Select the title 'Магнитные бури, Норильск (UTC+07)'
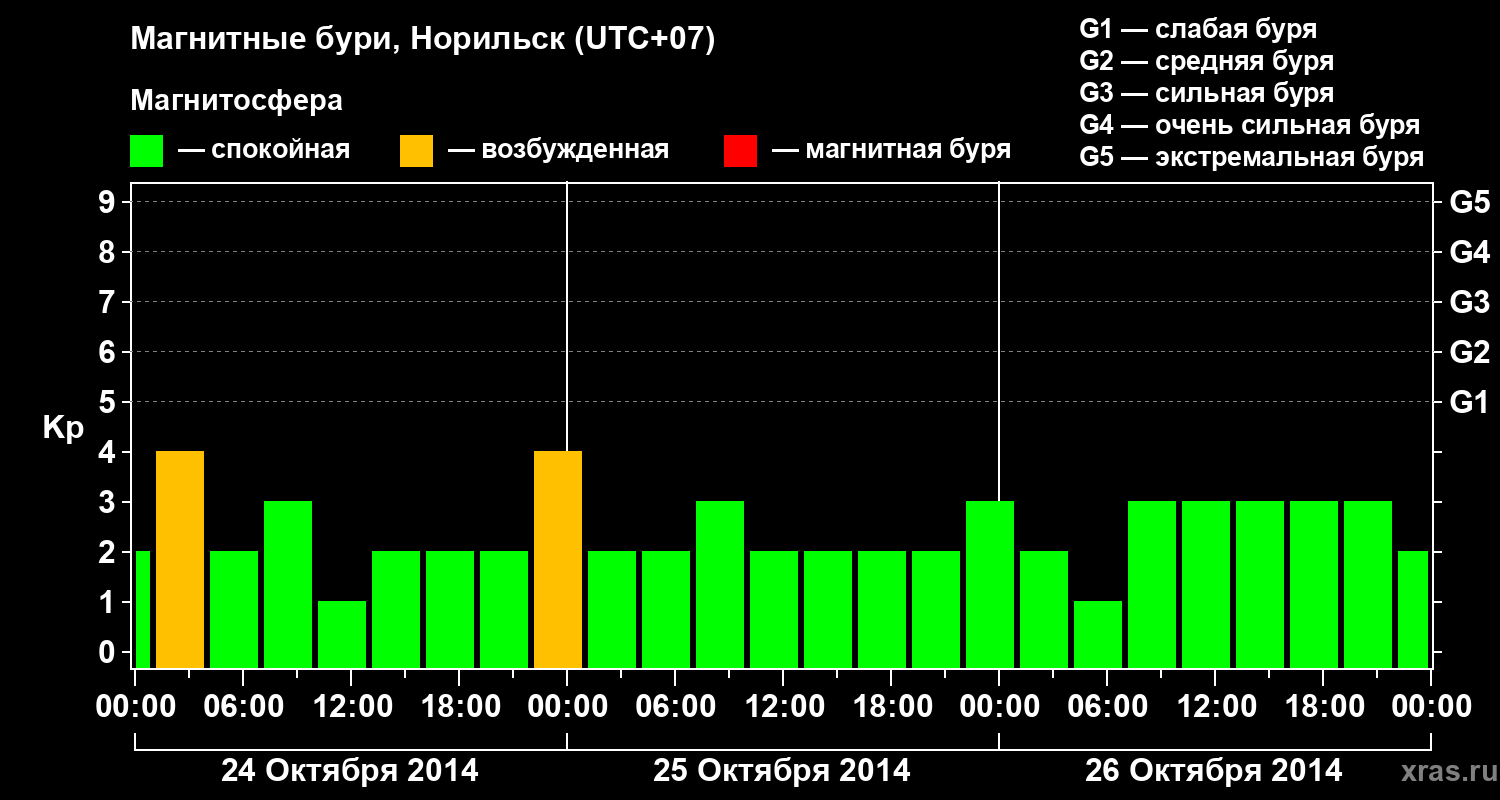The image size is (1500, 800). [423, 40]
